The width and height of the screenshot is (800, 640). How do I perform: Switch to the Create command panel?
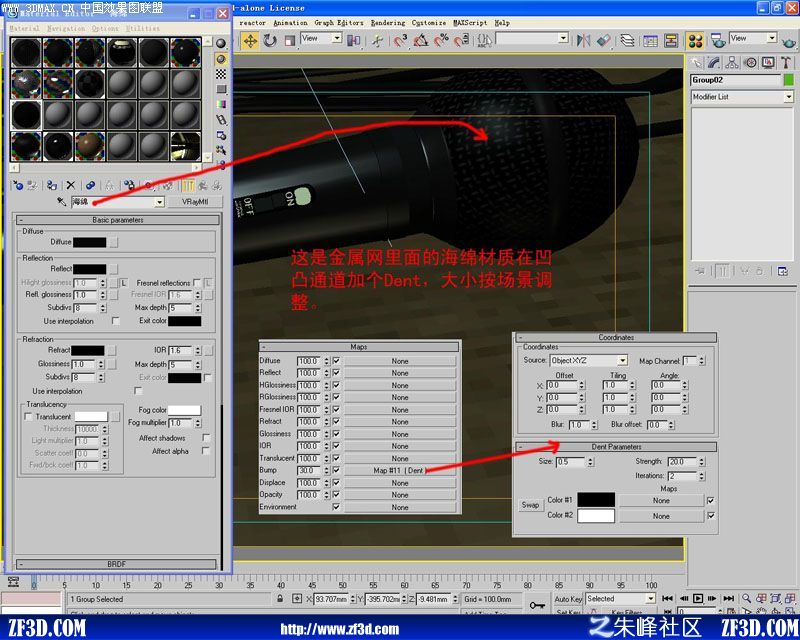pyautogui.click(x=696, y=63)
